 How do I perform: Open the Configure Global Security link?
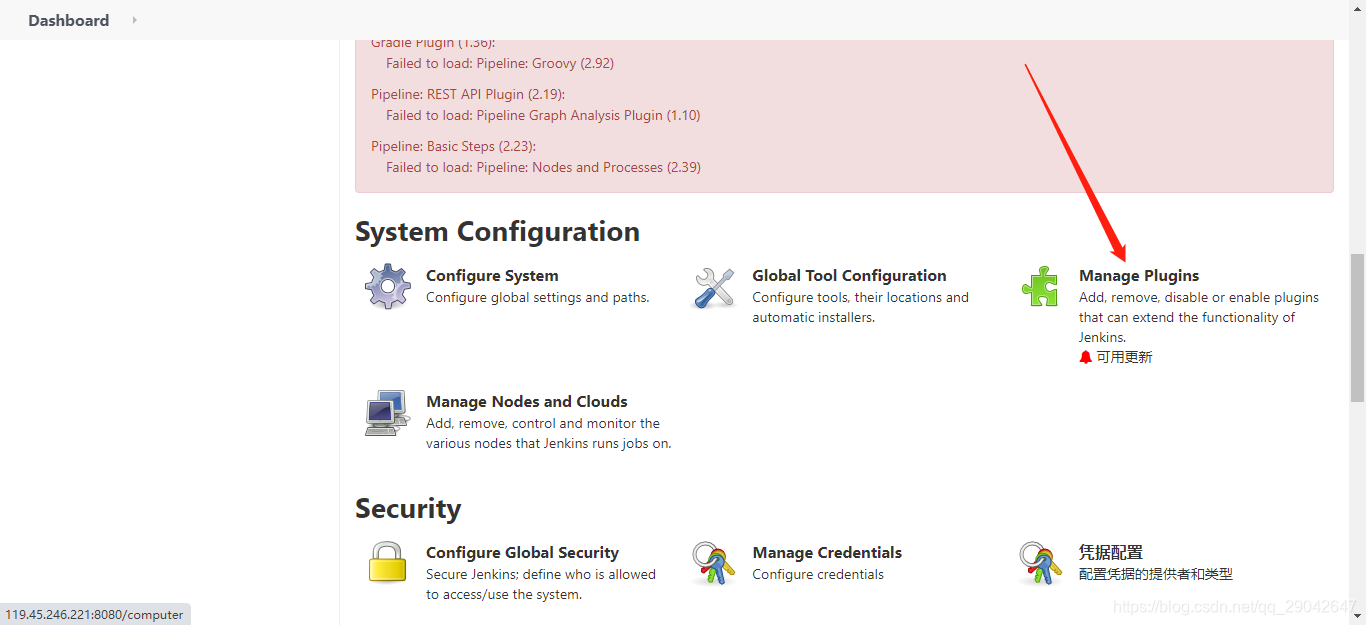[522, 553]
